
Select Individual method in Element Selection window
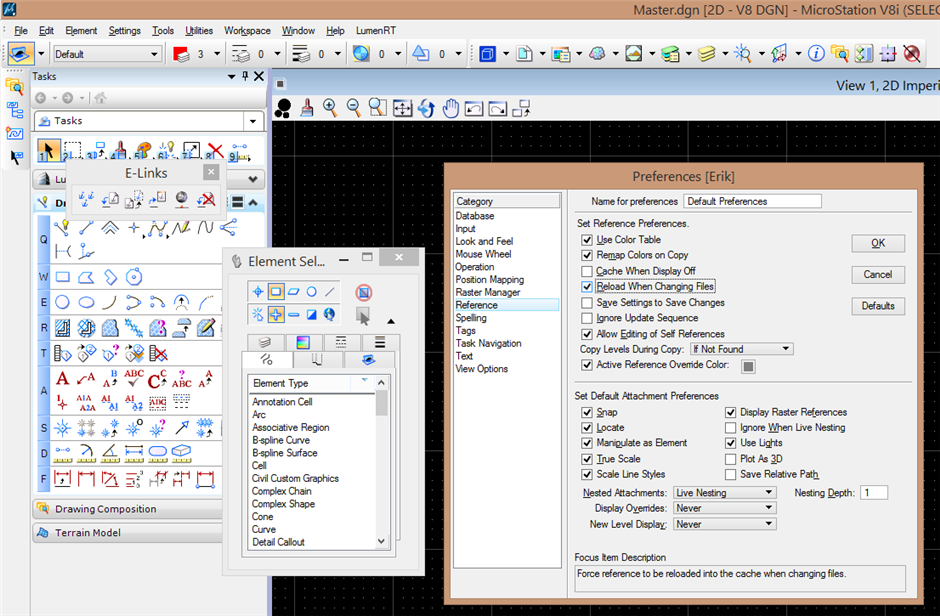click(x=258, y=292)
